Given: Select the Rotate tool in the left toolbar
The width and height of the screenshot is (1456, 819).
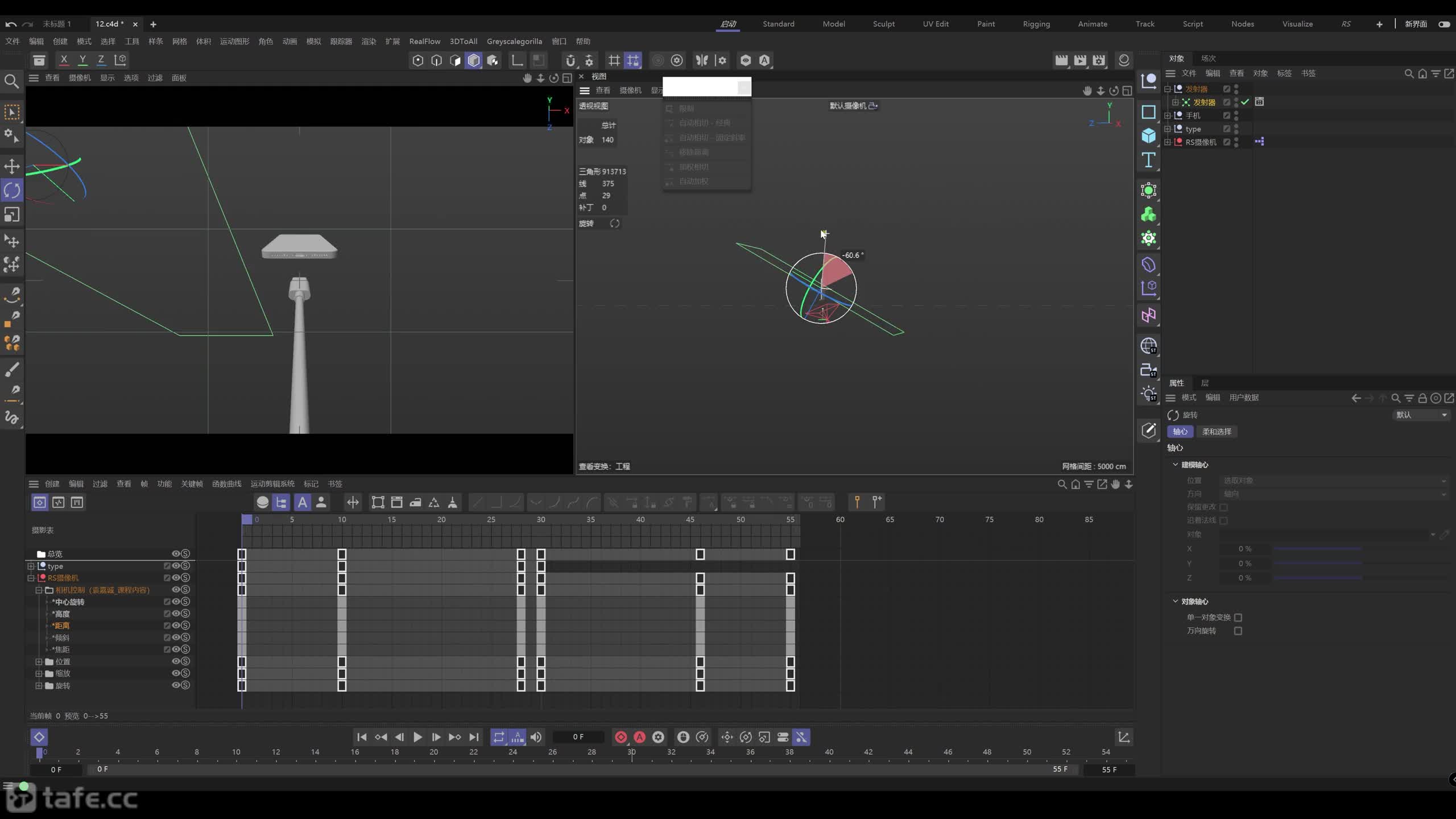Looking at the screenshot, I should 12,190.
